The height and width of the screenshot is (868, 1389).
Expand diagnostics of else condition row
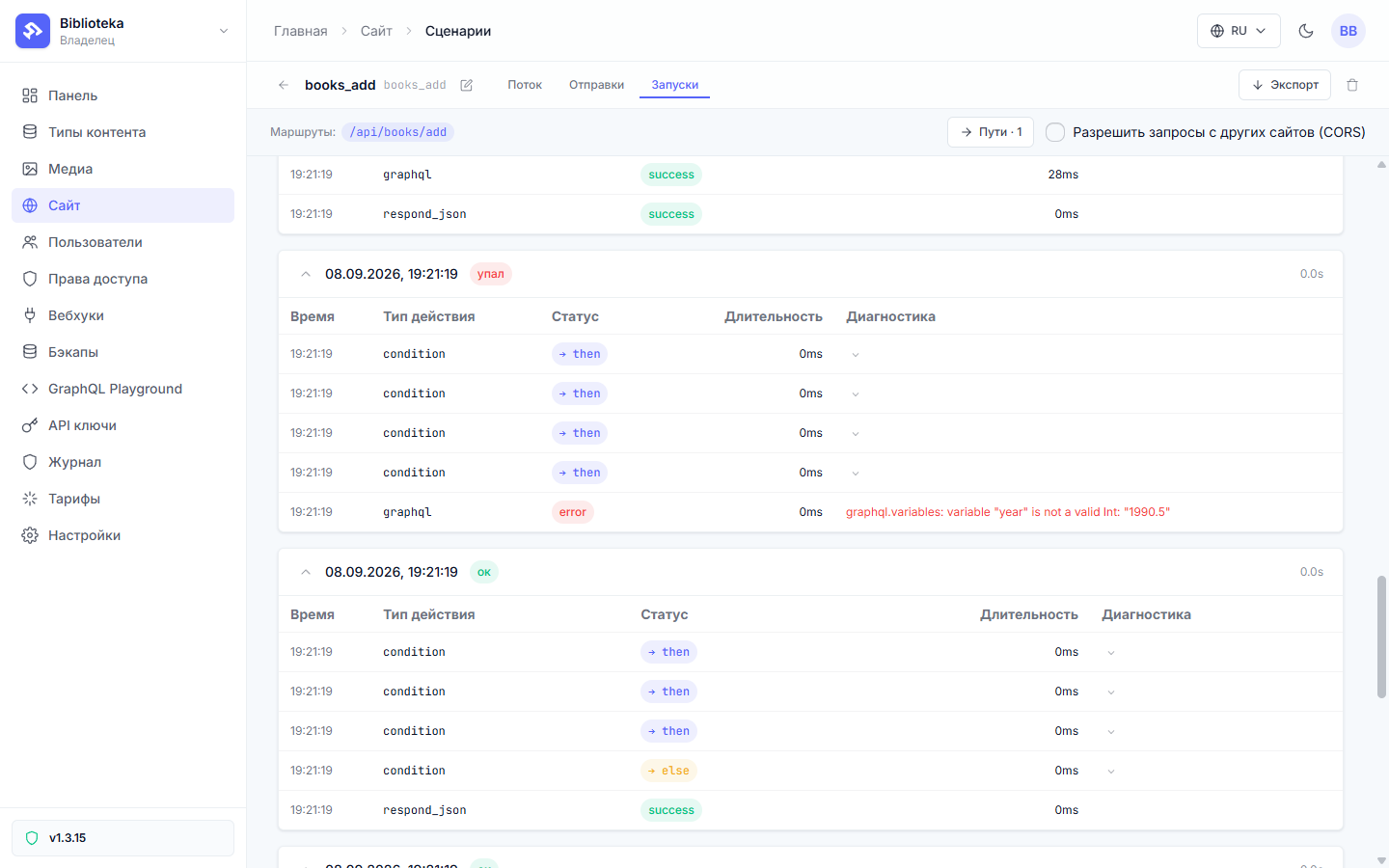[x=1111, y=772]
